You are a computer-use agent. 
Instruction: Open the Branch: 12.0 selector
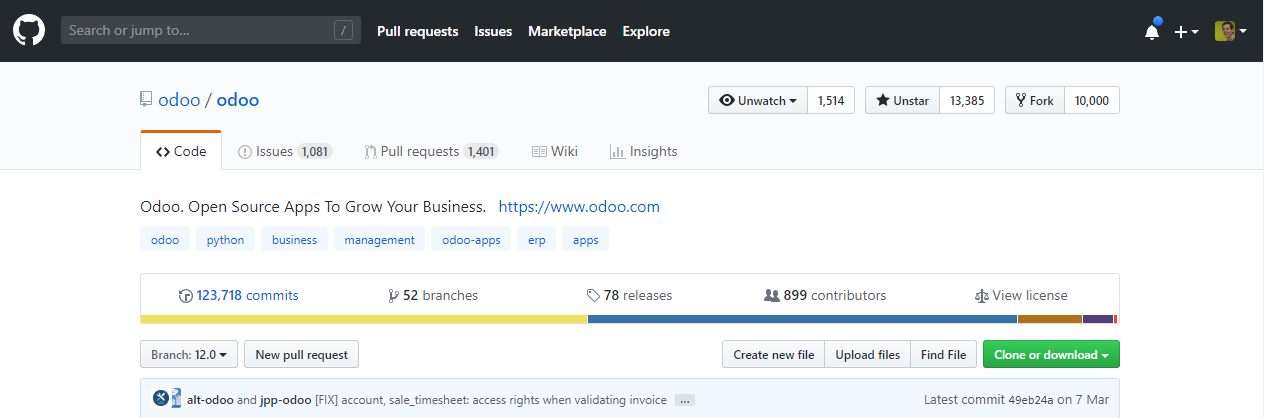[x=189, y=354]
